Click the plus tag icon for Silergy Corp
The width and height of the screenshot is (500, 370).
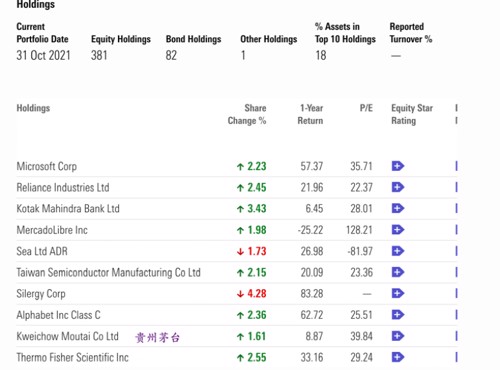[398, 294]
